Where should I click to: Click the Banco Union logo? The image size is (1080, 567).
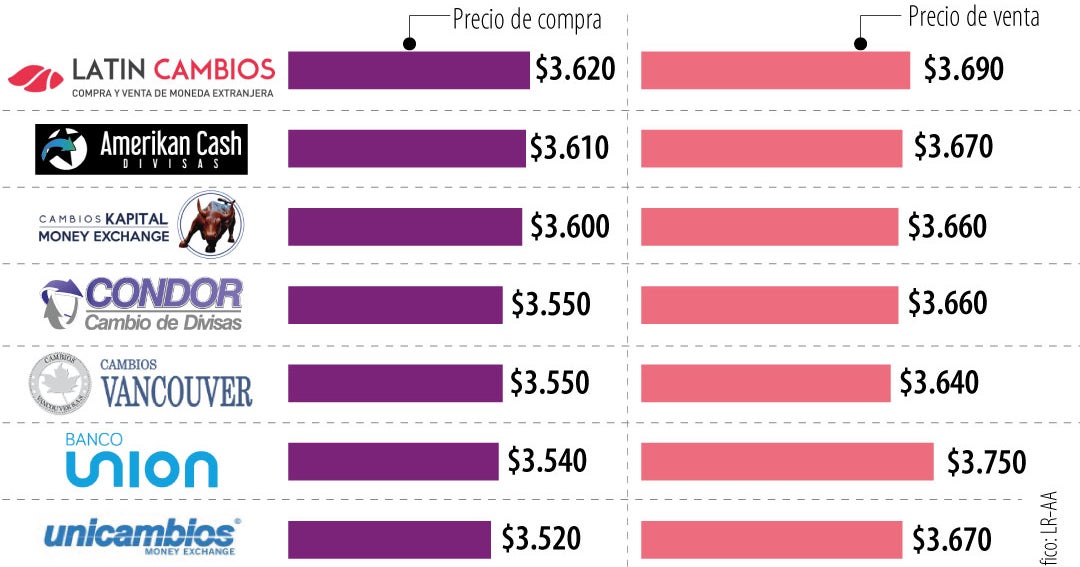[x=141, y=461]
